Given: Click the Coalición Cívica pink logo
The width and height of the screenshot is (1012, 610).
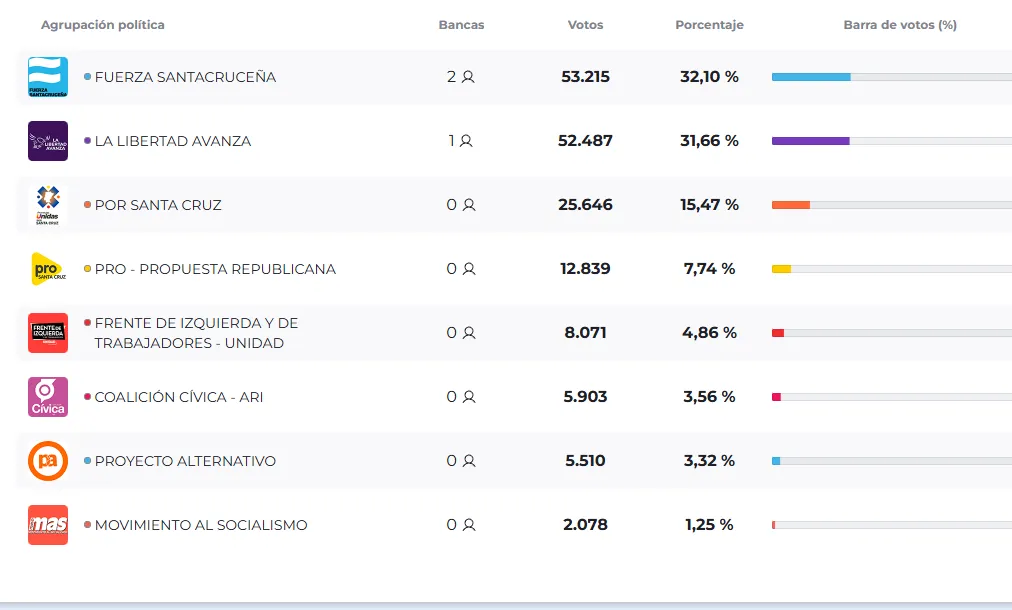Looking at the screenshot, I should click(x=48, y=397).
